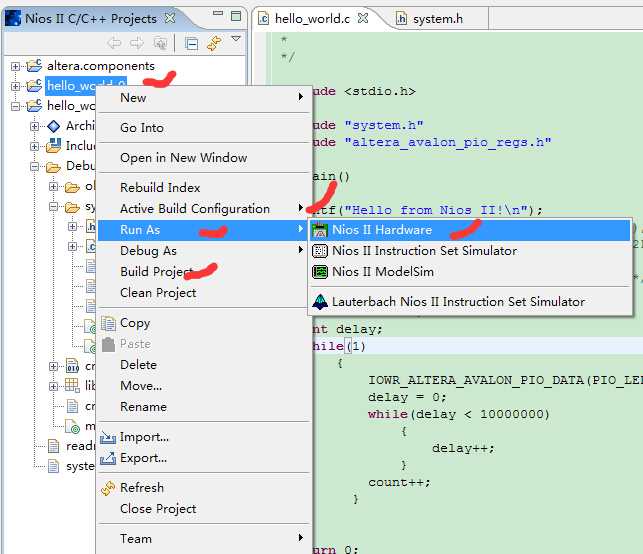
Task: Run as Nios II ModelSim
Action: click(470, 272)
